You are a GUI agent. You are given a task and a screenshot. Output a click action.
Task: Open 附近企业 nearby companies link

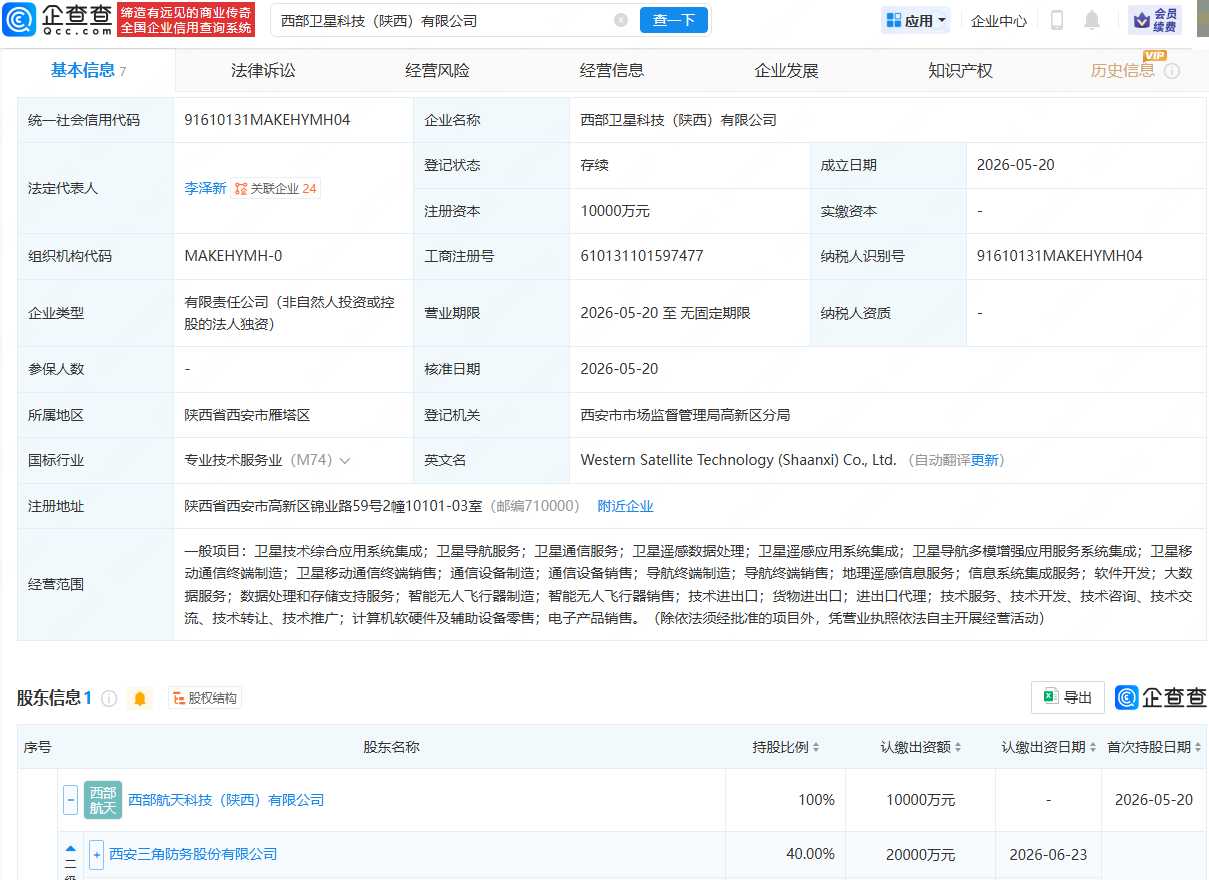point(625,506)
